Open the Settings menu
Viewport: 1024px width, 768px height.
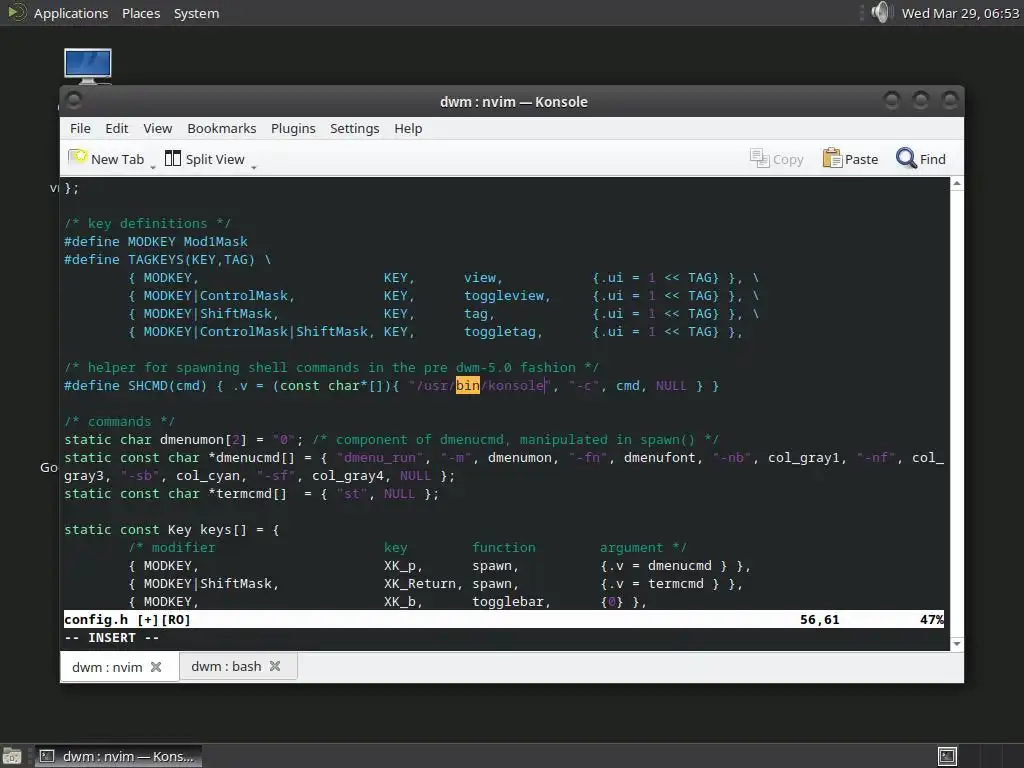click(355, 129)
